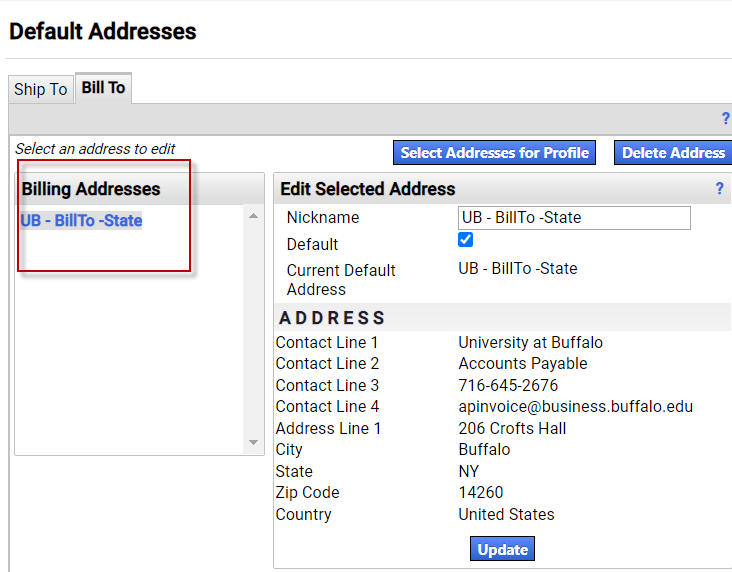Click the Edit Selected Address help icon
Image resolution: width=732 pixels, height=572 pixels.
pyautogui.click(x=719, y=188)
